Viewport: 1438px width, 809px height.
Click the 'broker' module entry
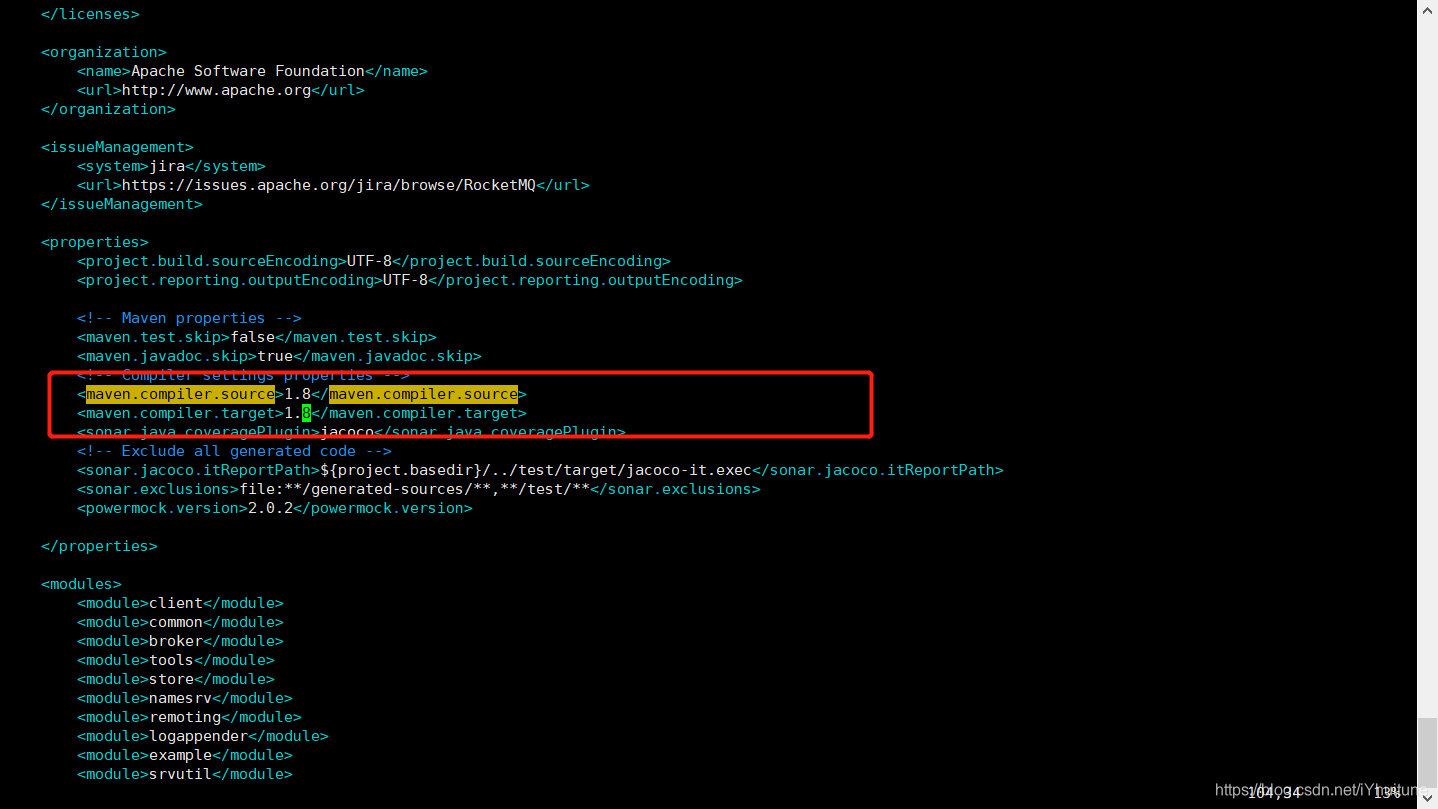point(180,641)
